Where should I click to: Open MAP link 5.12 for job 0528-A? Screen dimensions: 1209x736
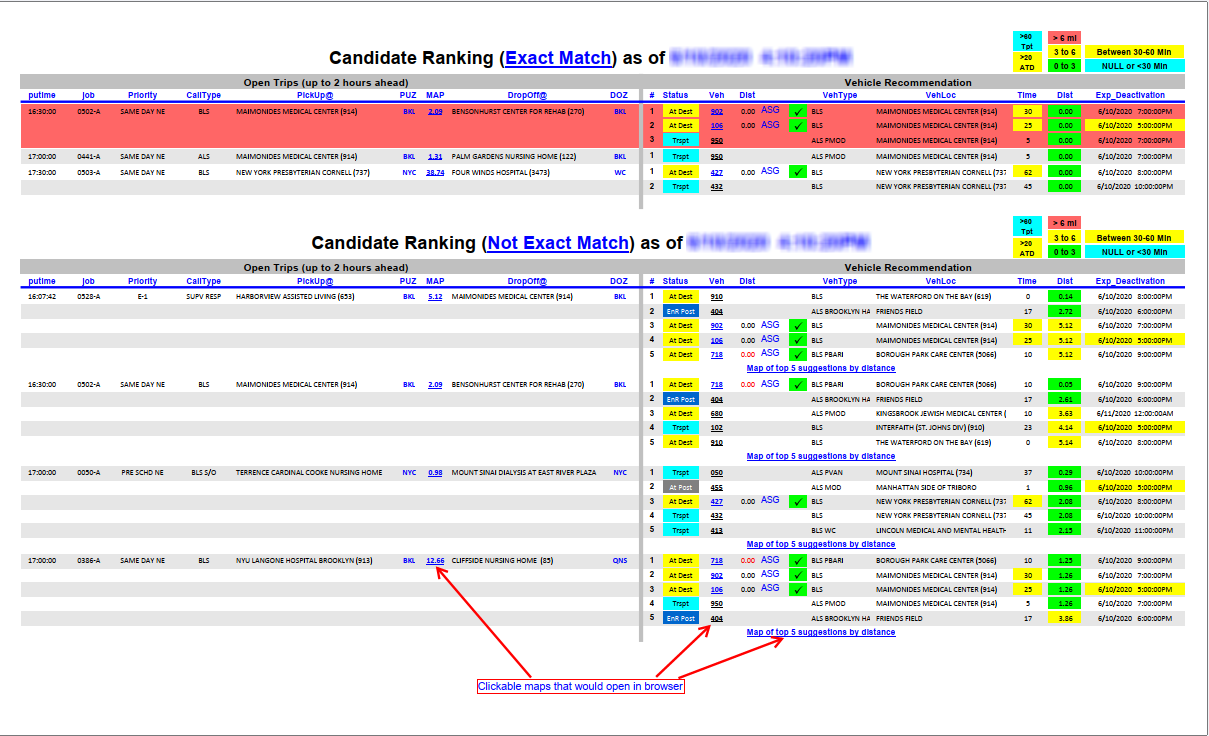(x=435, y=297)
